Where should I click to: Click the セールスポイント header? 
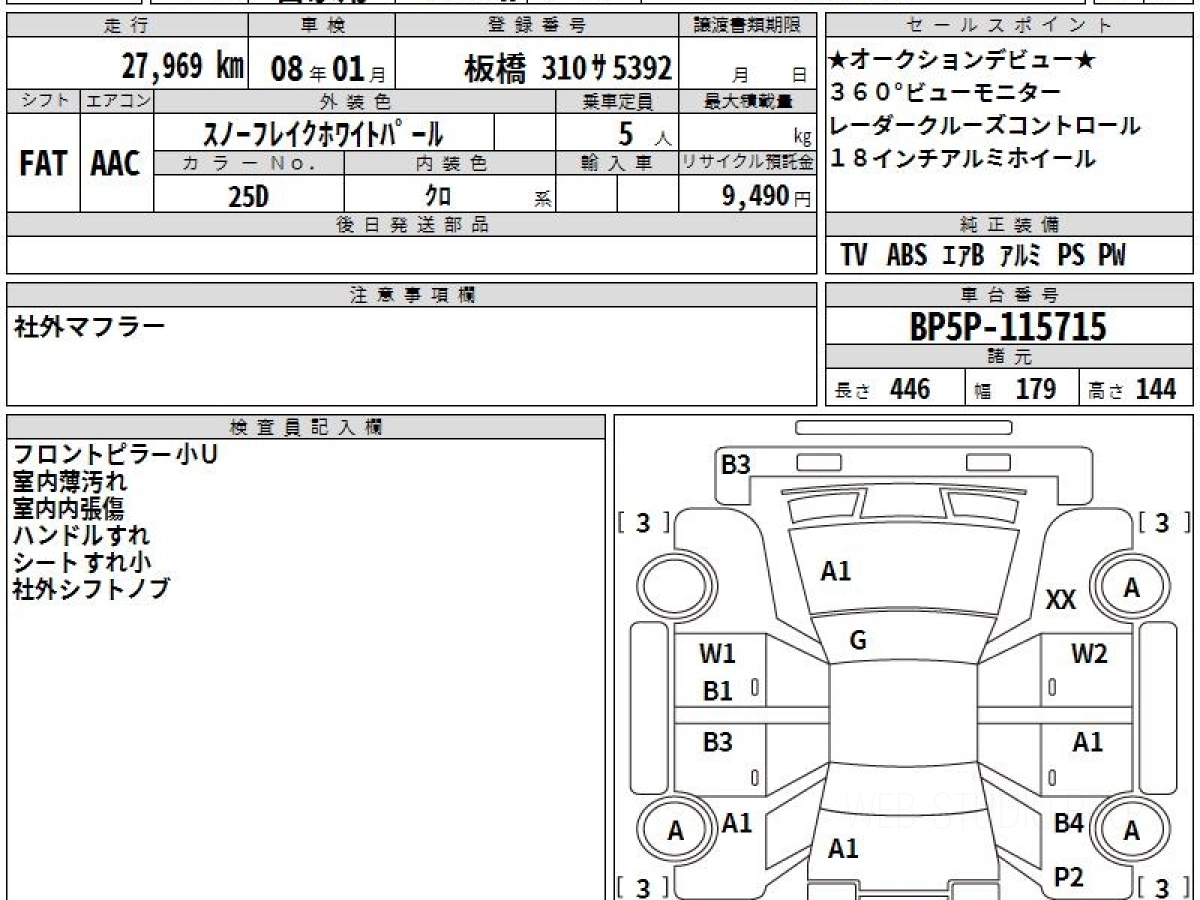1009,26
